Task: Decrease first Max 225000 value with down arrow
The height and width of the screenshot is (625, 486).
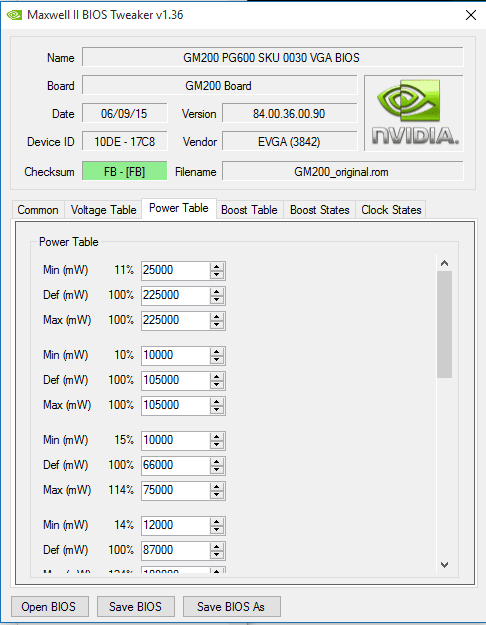Action: click(217, 324)
